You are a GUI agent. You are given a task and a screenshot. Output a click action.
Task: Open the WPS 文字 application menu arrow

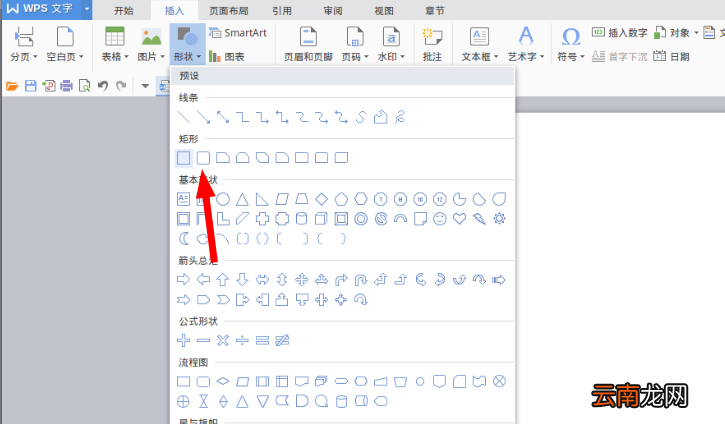point(87,9)
